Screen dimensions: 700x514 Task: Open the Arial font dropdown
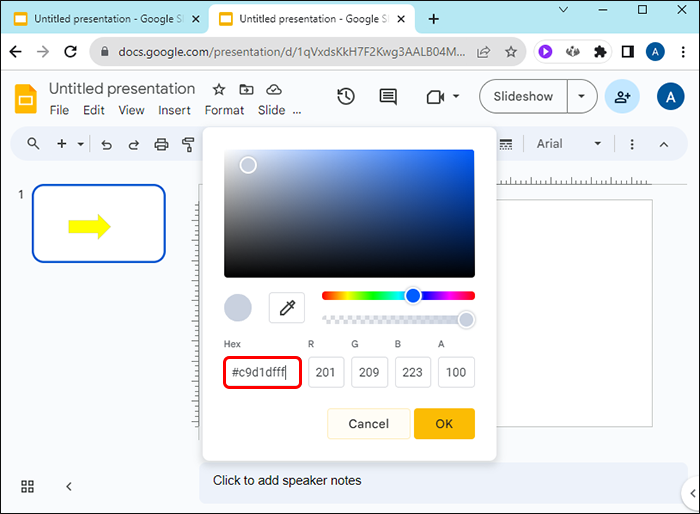569,144
